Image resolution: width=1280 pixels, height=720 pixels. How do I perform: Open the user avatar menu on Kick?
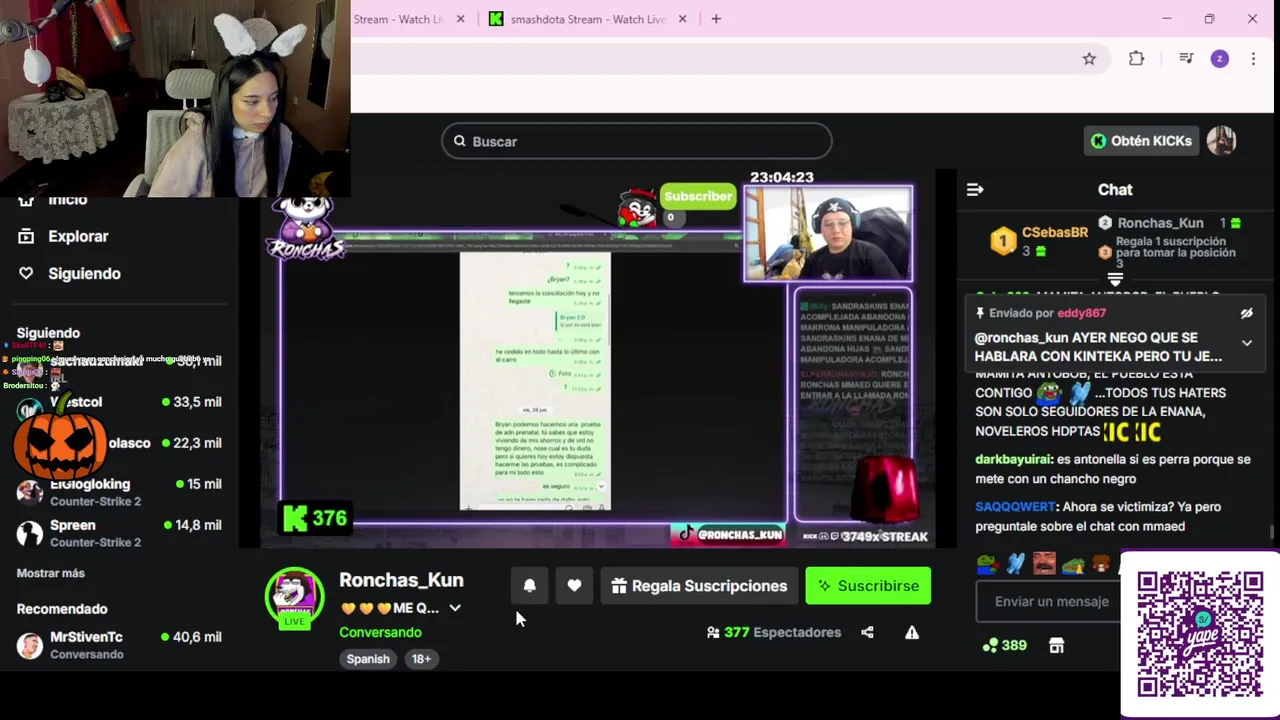1221,141
